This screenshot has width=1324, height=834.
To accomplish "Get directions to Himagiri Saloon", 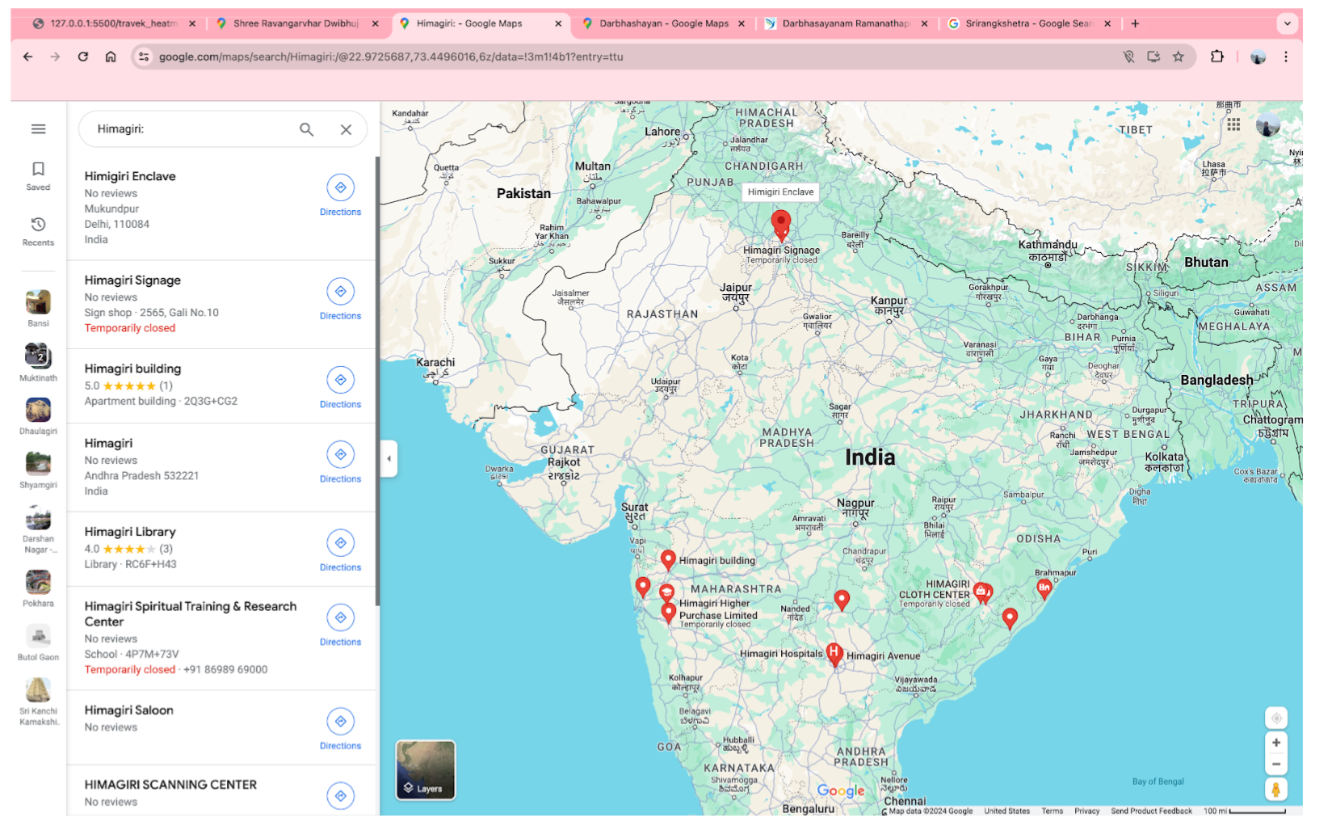I will coord(340,729).
